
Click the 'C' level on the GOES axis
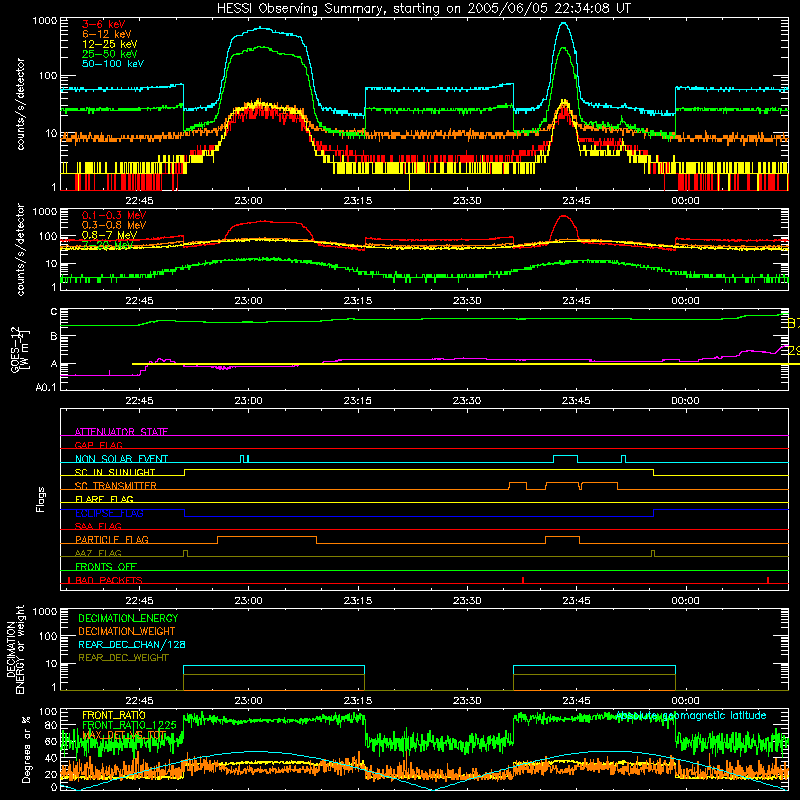54,312
